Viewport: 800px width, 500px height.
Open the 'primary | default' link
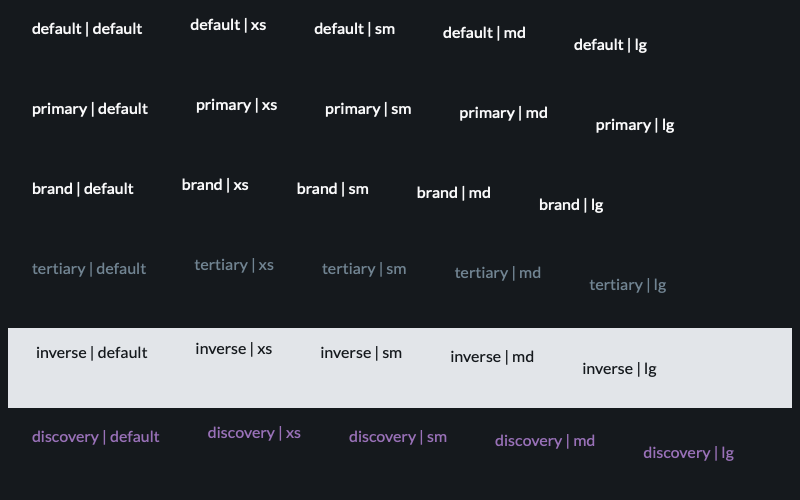[90, 109]
